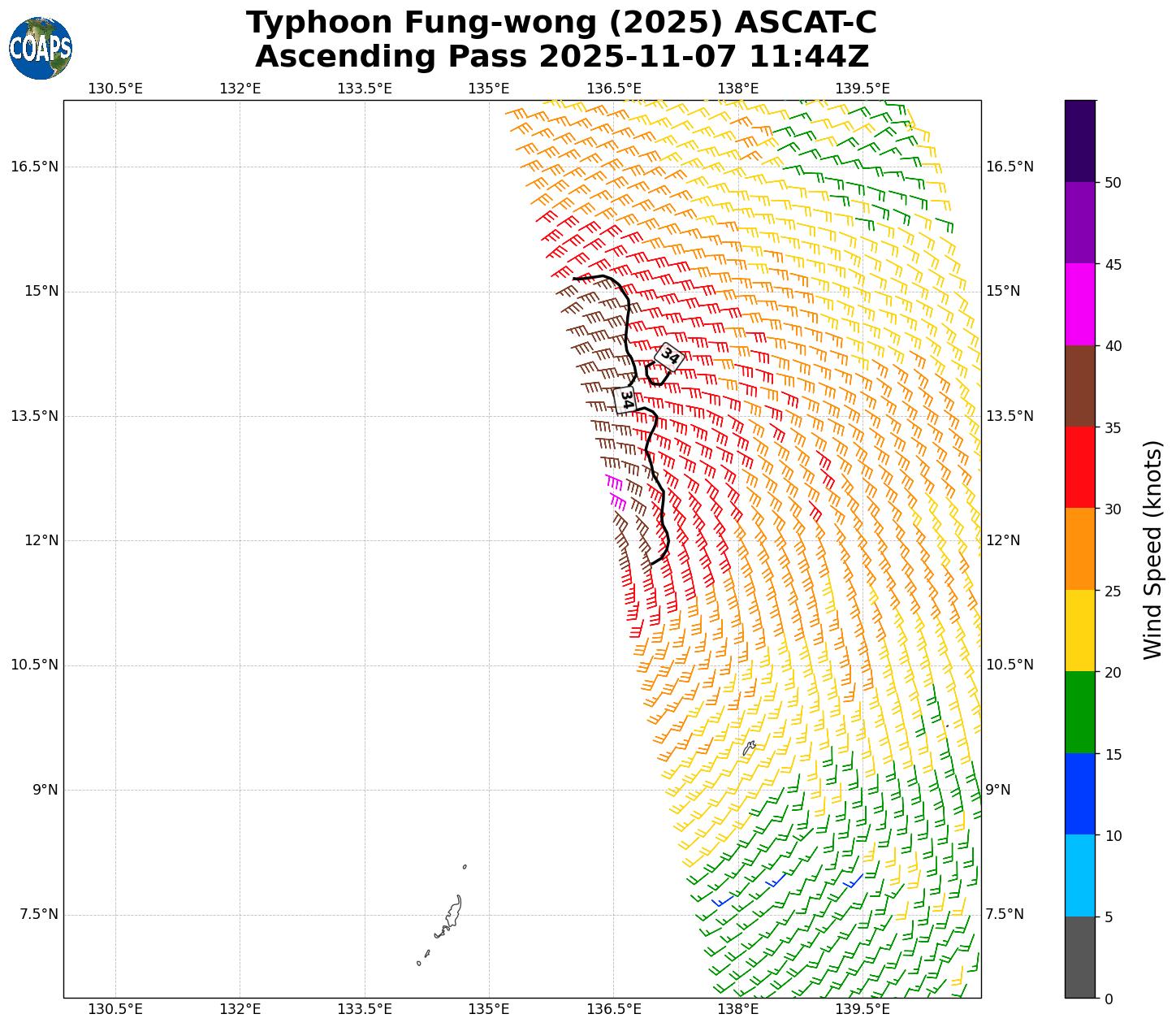1176x1027 pixels.
Task: Click the magenta wind barbs cluster
Action: (x=616, y=490)
